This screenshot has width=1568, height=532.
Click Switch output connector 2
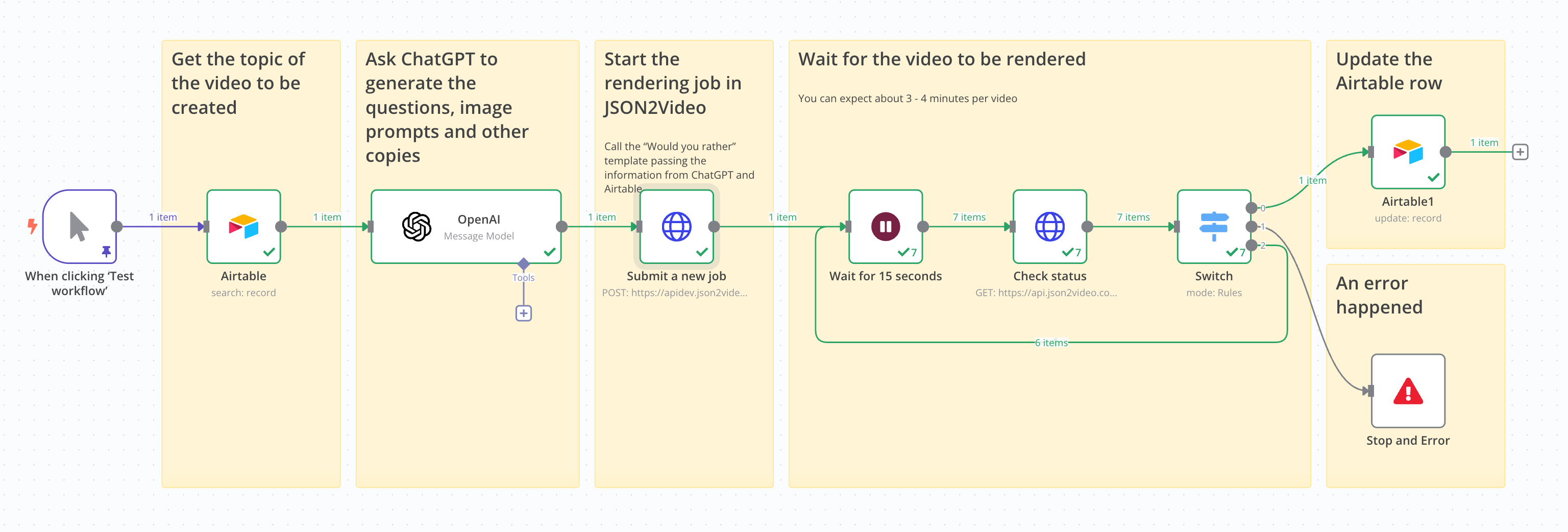coord(1251,245)
